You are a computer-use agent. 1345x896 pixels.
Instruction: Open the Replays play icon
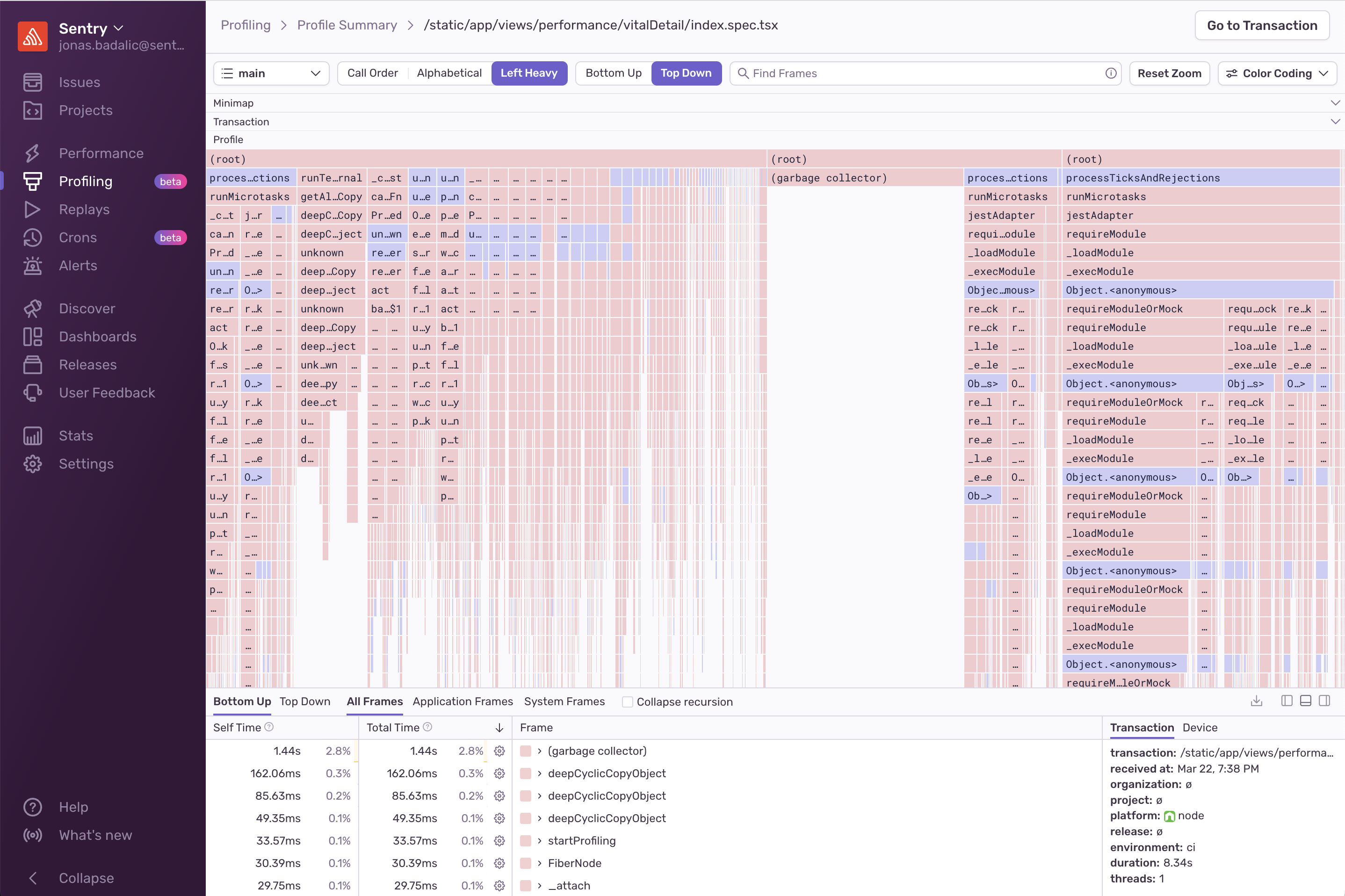(x=33, y=210)
